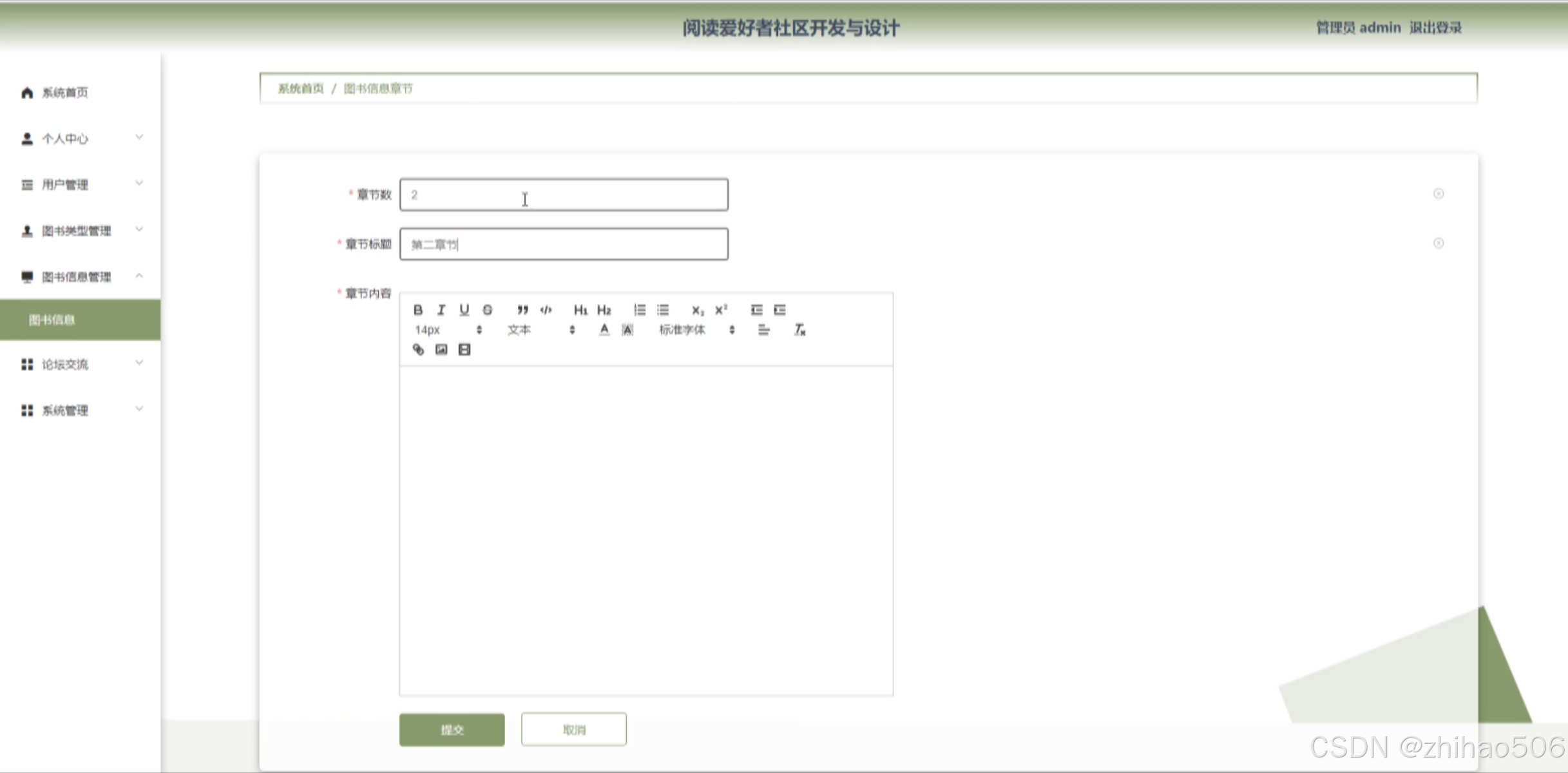Insert an image into chapter content
The height and width of the screenshot is (773, 1568).
pos(441,349)
